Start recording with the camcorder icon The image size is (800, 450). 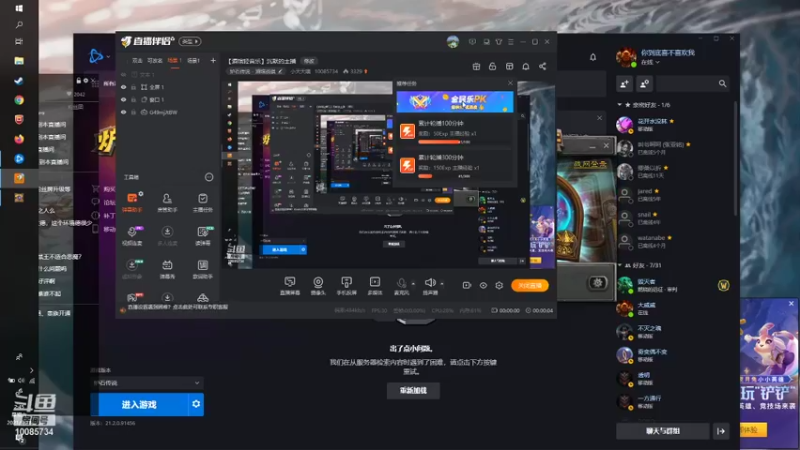pos(466,285)
